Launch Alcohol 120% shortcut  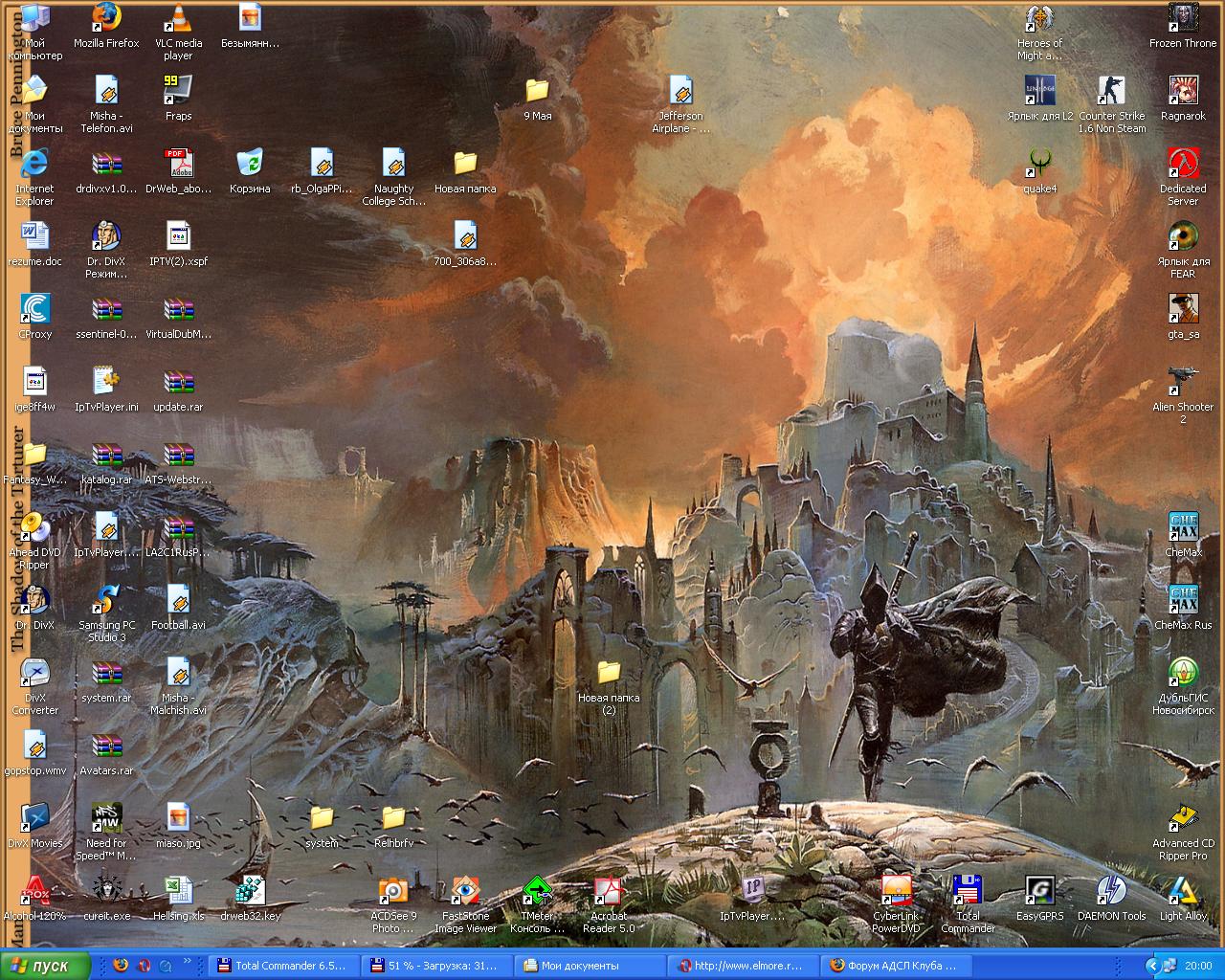pos(34,892)
